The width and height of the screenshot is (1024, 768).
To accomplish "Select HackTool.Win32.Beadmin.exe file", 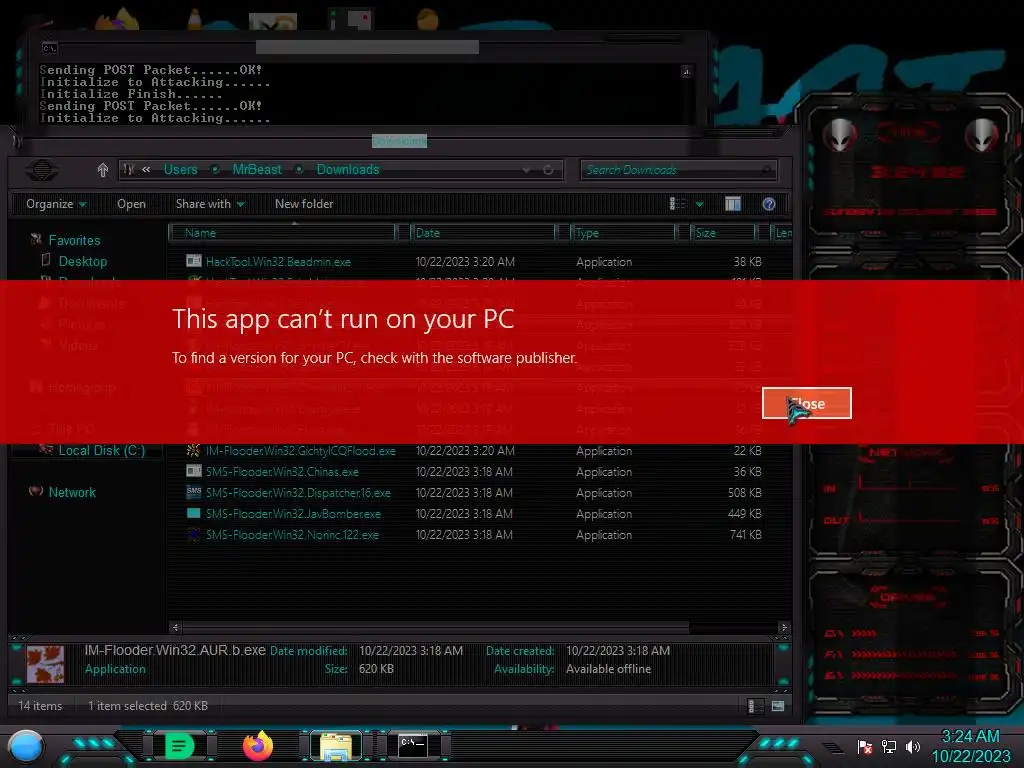I will click(x=278, y=262).
